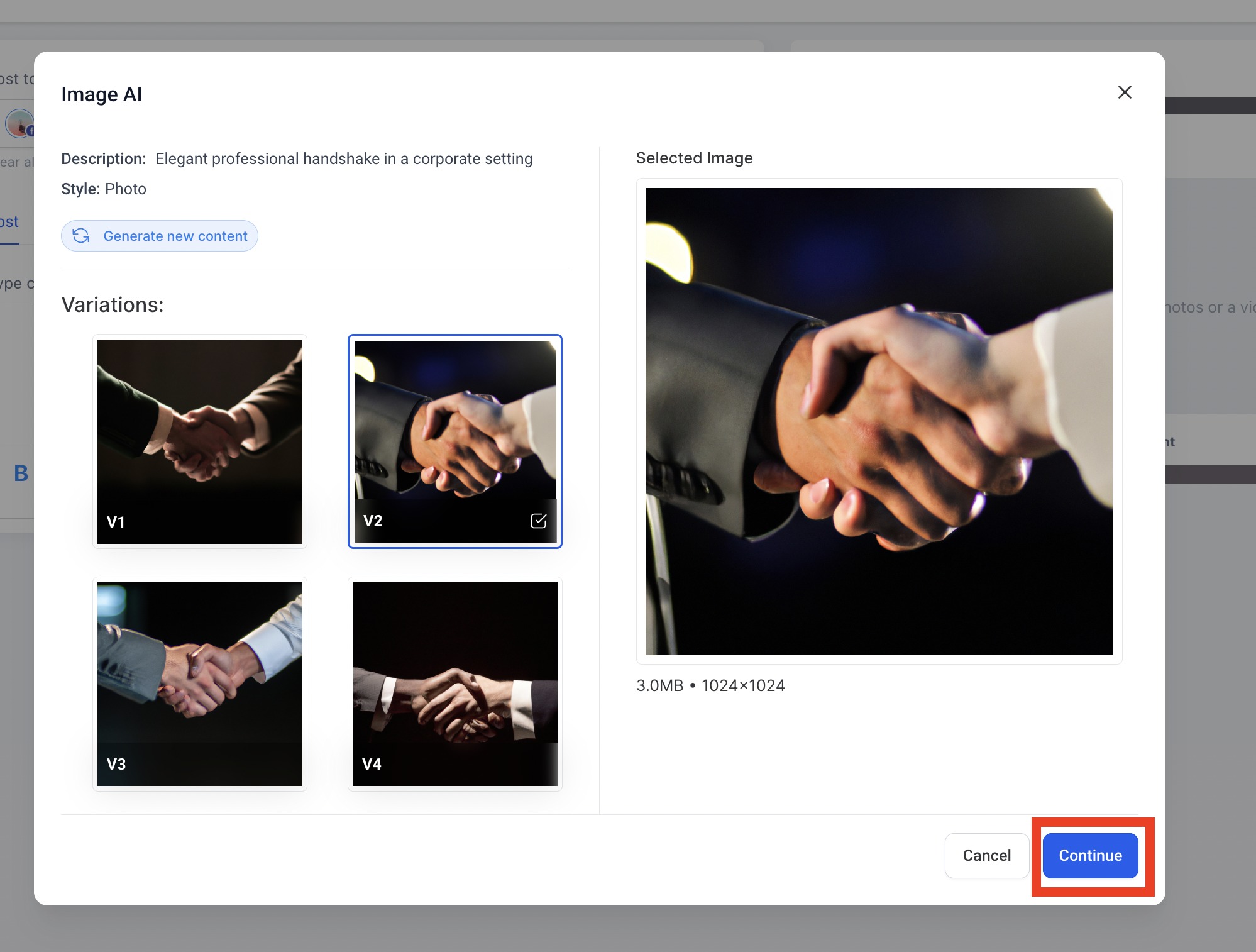Toggle the checkmark on V2 variation
The image size is (1256, 952).
coord(539,521)
